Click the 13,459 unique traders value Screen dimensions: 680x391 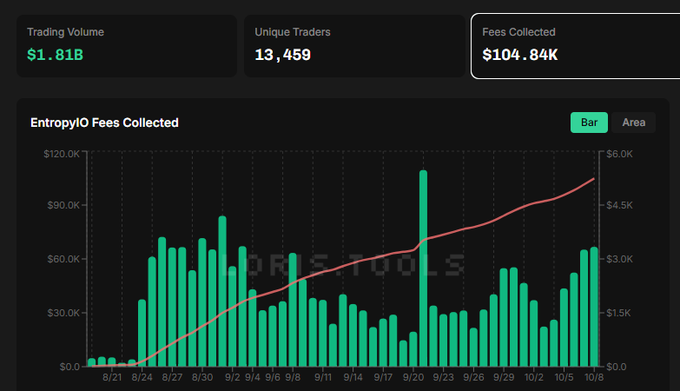click(x=283, y=55)
